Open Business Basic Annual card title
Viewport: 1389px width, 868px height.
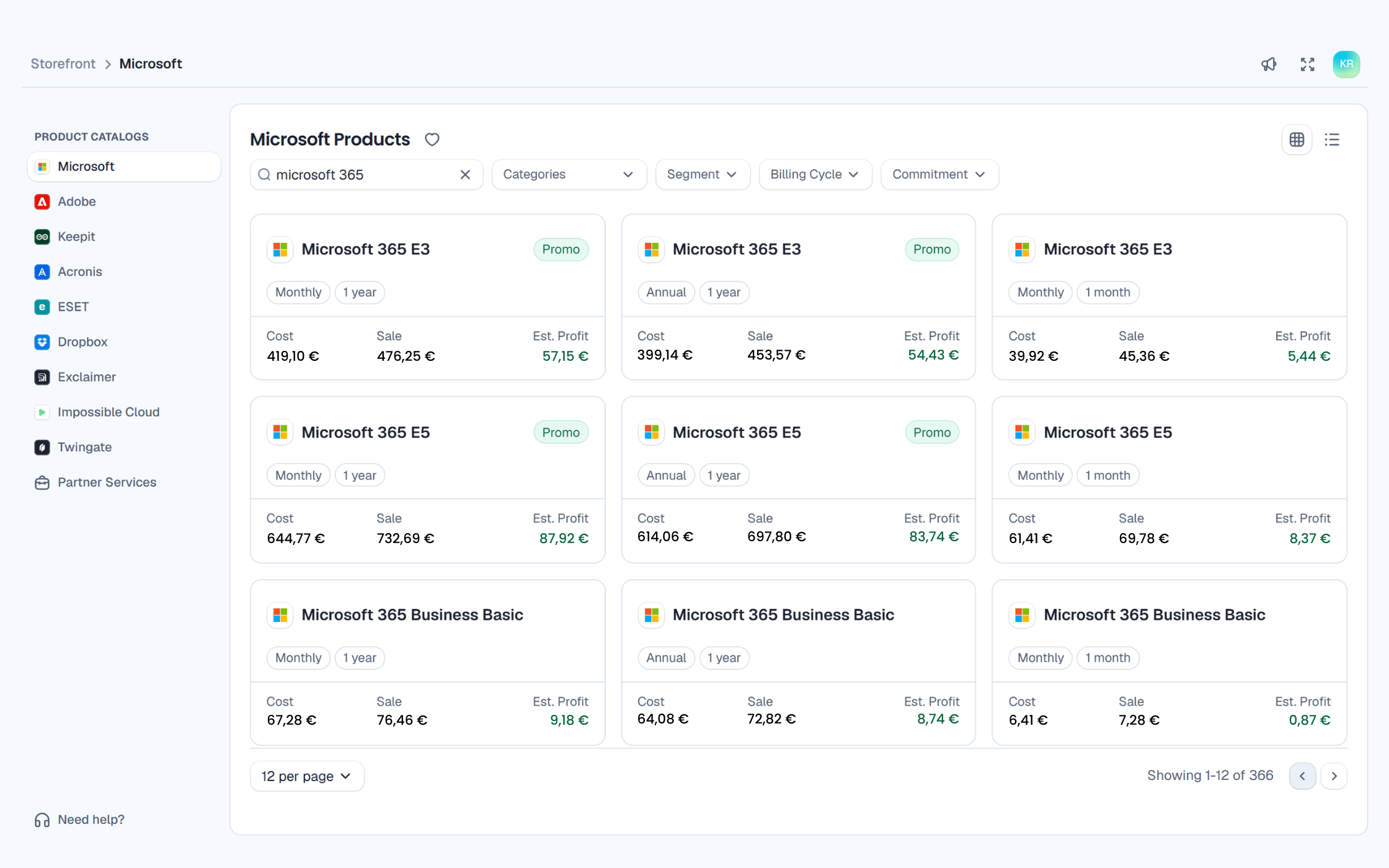coord(783,614)
